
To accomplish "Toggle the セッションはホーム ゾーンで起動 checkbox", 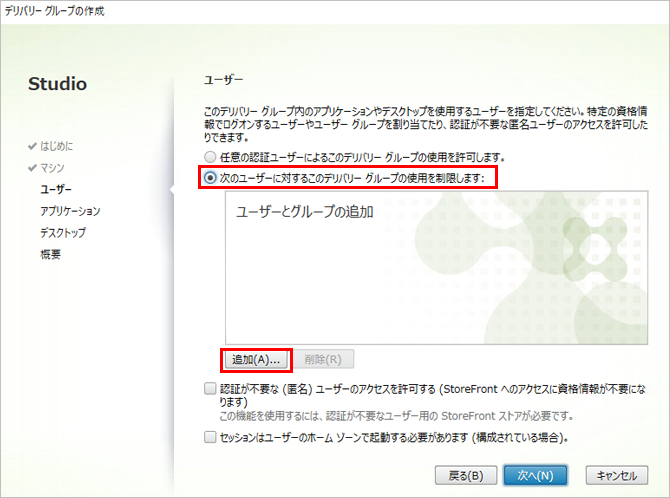I will (x=209, y=437).
